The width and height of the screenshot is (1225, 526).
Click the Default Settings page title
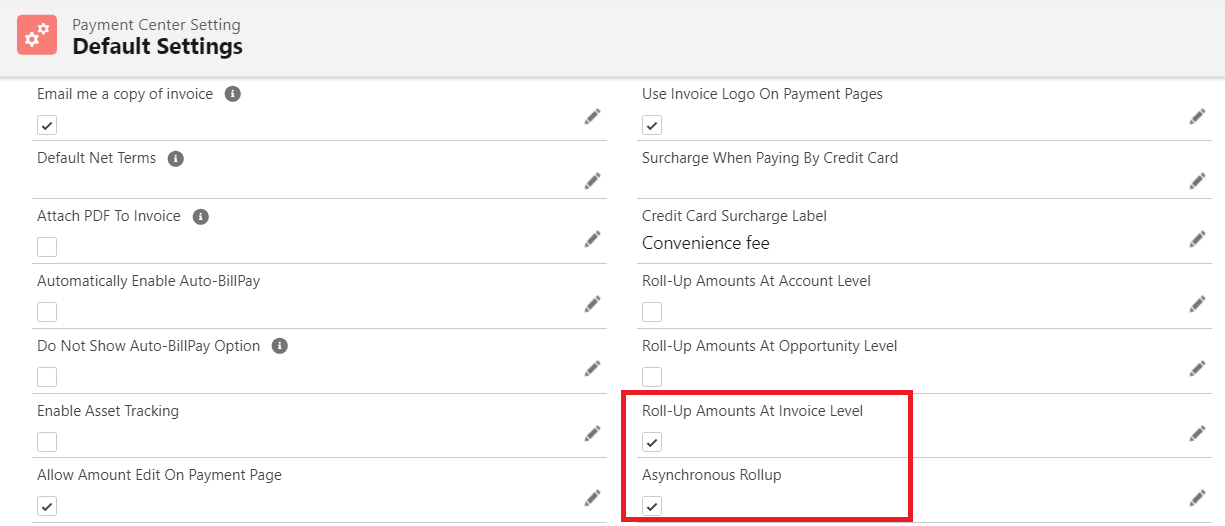point(157,46)
